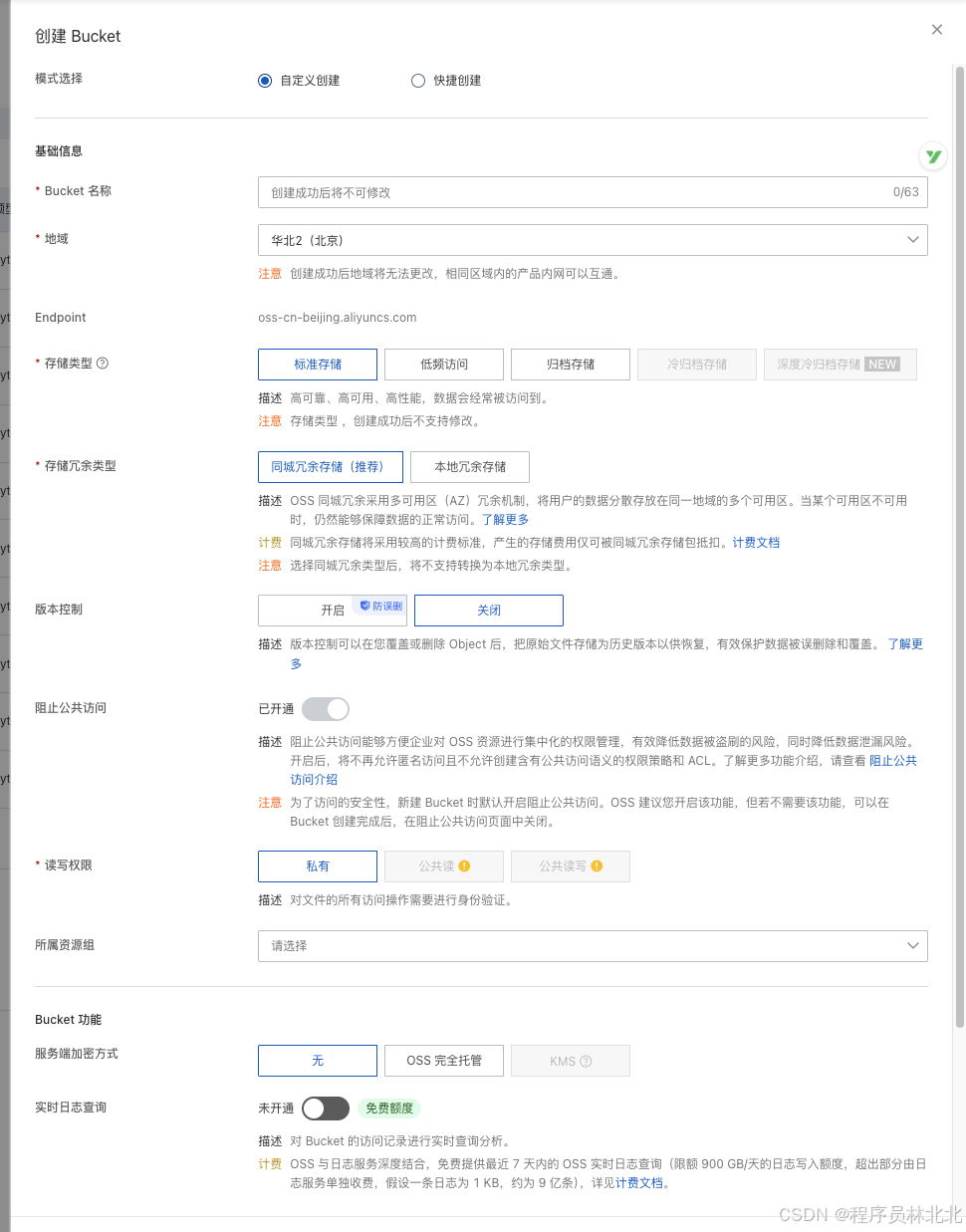Set version control to 关闭
Image resolution: width=966 pixels, height=1232 pixels.
(x=489, y=611)
